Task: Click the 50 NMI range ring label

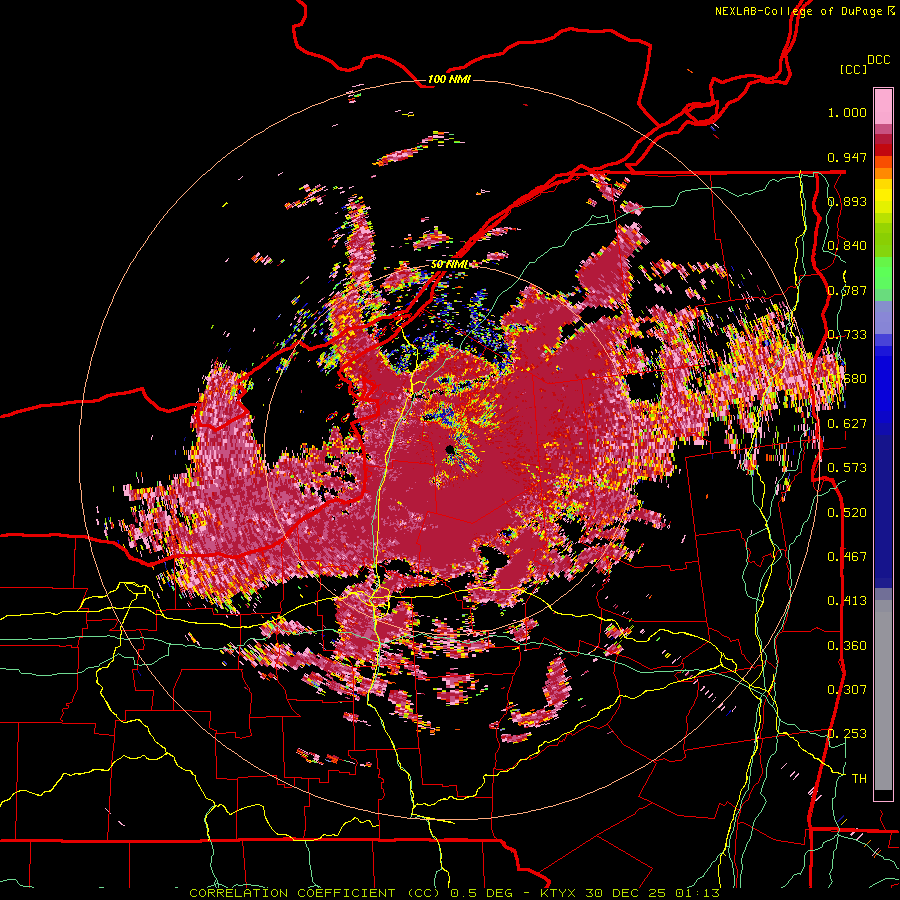Action: 449,264
